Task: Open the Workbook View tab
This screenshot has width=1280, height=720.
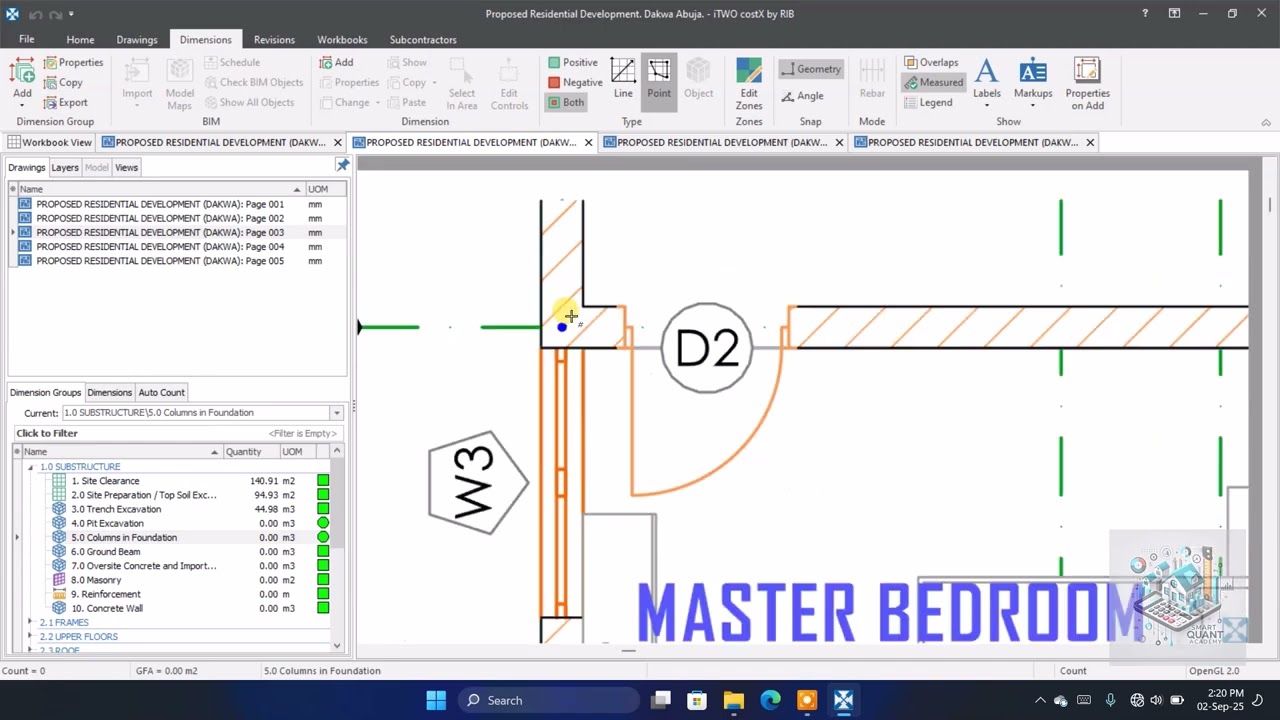Action: tap(49, 142)
